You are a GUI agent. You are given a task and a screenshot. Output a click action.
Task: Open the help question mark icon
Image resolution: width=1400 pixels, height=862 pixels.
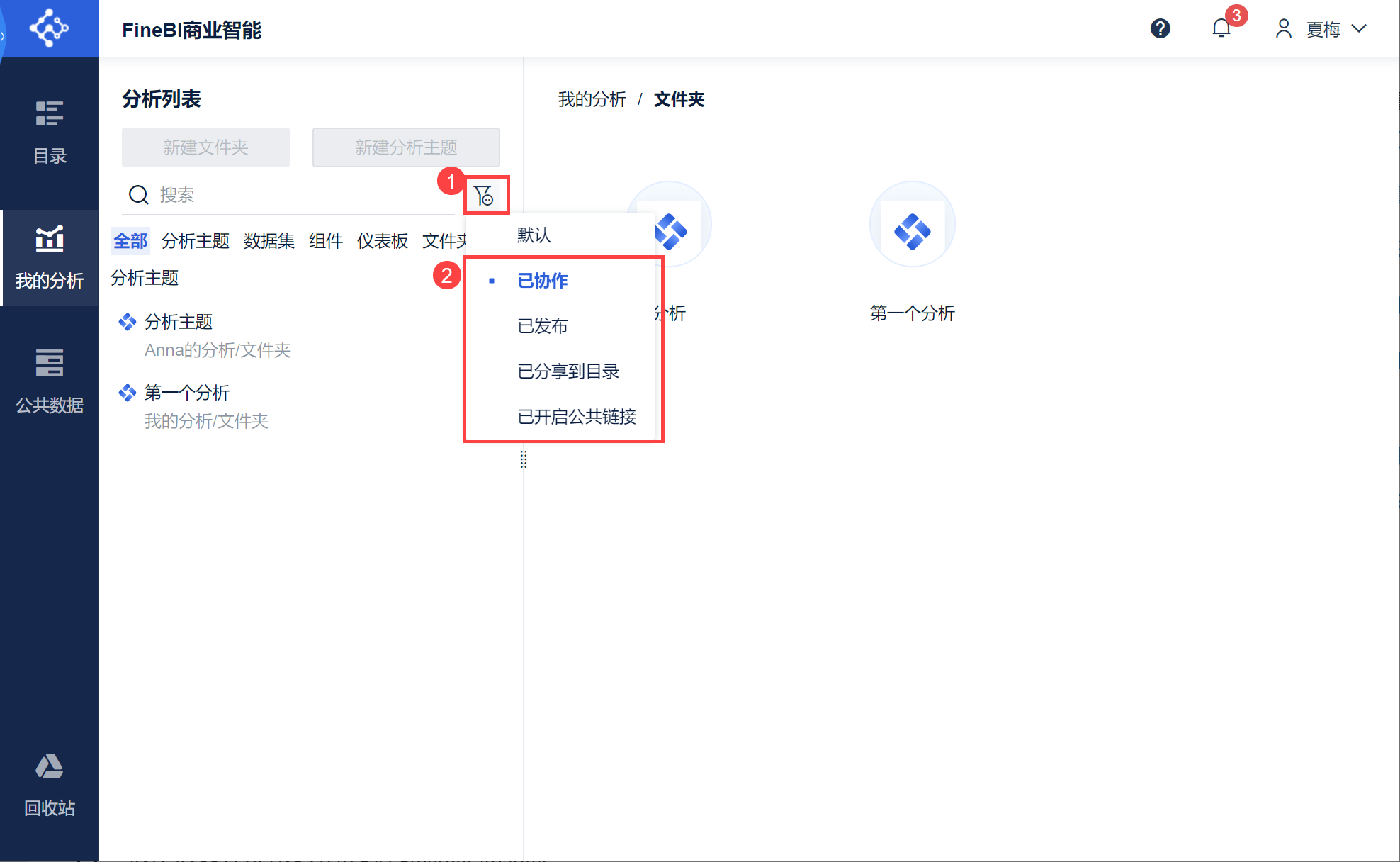(1160, 29)
